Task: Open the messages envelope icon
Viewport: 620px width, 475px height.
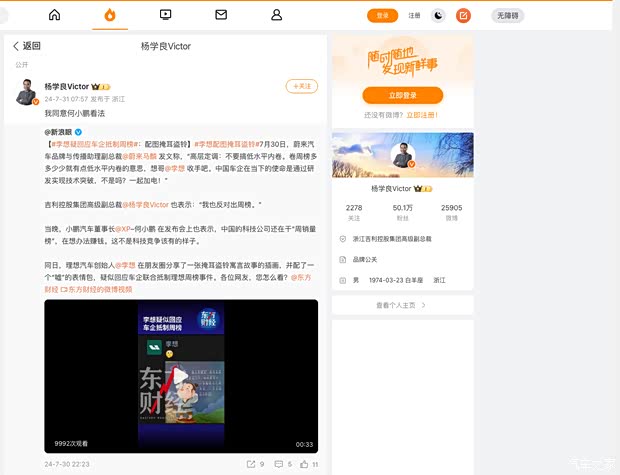Action: click(x=221, y=15)
